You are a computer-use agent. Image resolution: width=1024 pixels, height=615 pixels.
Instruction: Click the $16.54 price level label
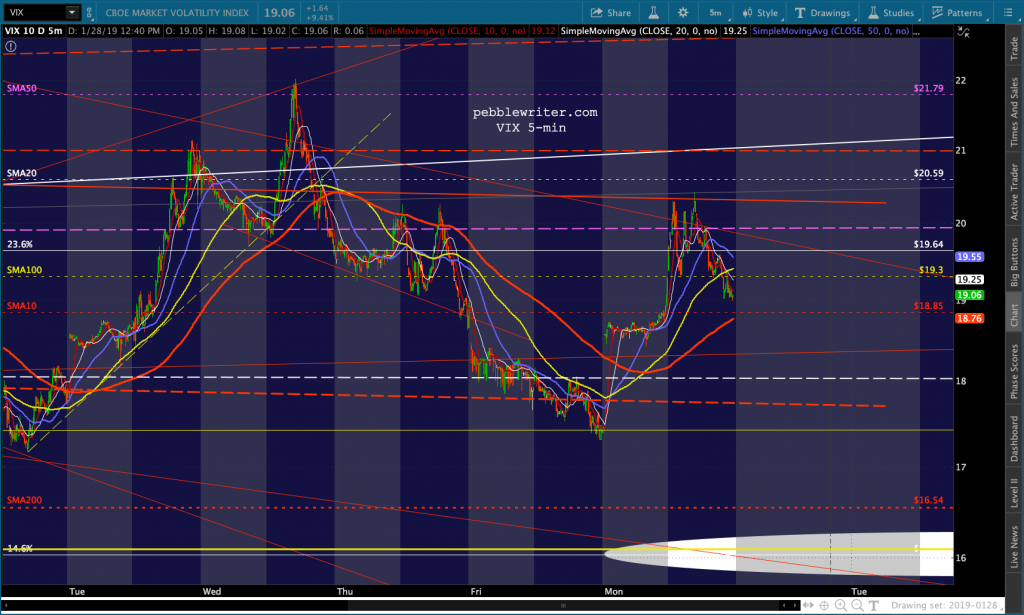928,500
